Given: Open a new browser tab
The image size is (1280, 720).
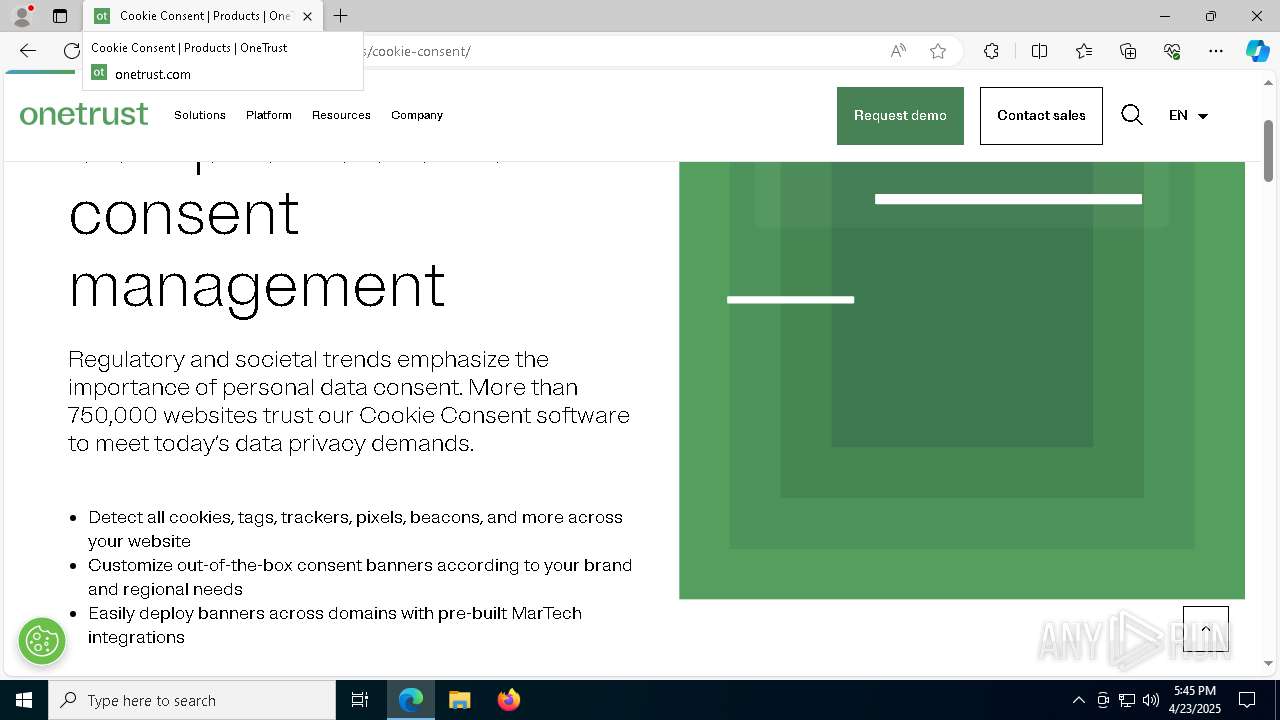Looking at the screenshot, I should click(x=341, y=16).
